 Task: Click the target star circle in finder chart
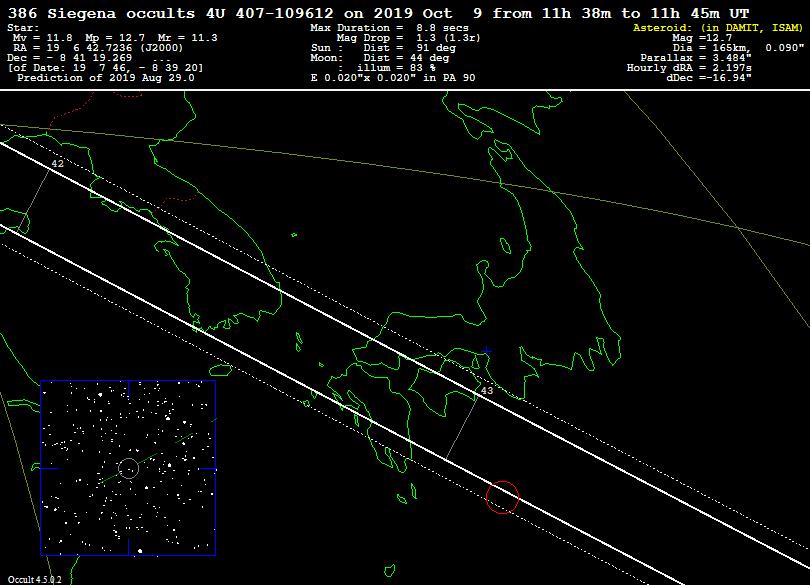pos(129,469)
